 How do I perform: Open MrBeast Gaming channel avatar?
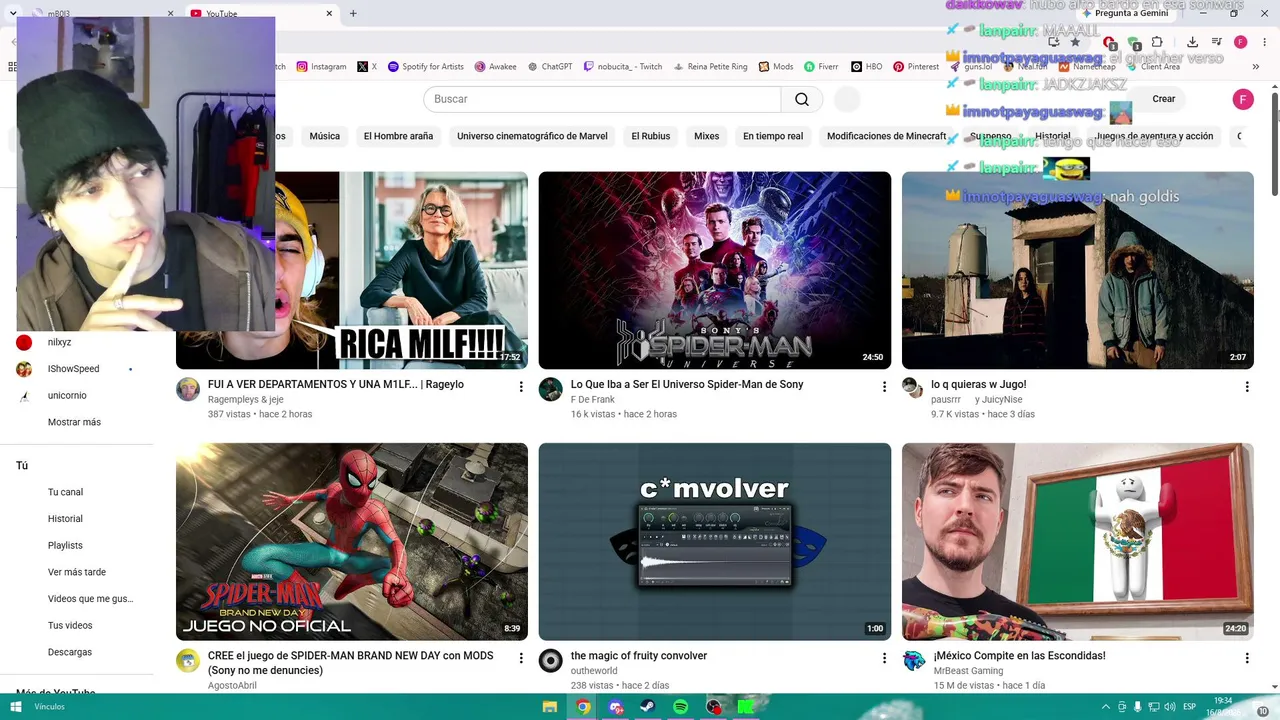pyautogui.click(x=914, y=661)
